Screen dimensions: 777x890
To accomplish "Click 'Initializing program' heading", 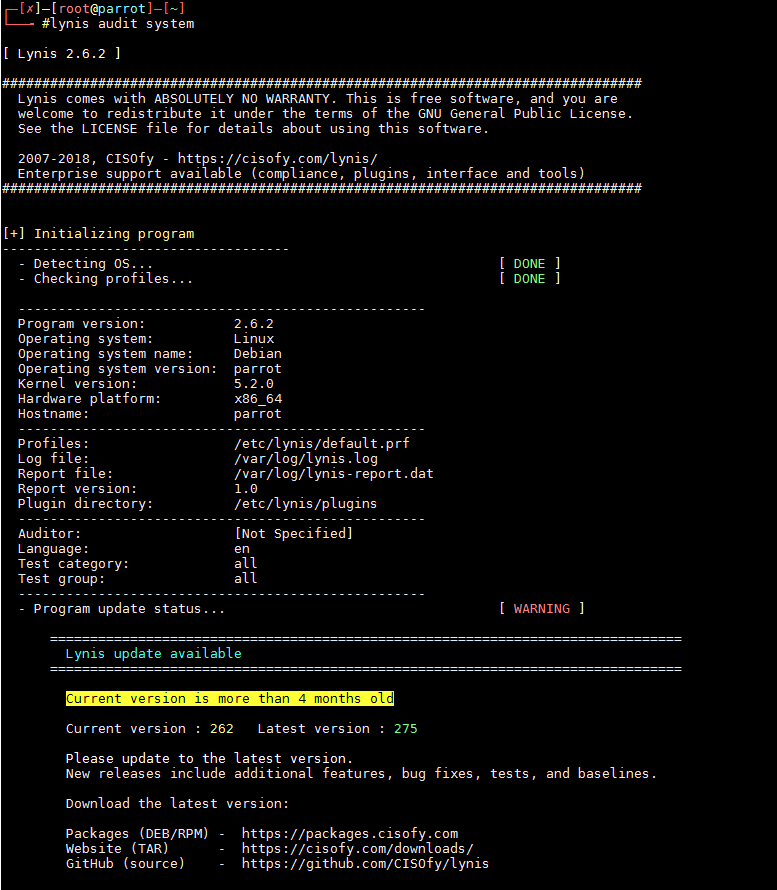I will [114, 234].
